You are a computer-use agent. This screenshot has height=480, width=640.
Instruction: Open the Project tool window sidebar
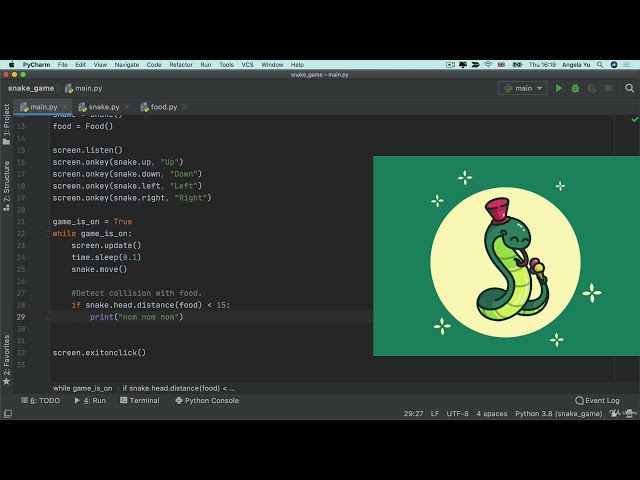[x=6, y=124]
